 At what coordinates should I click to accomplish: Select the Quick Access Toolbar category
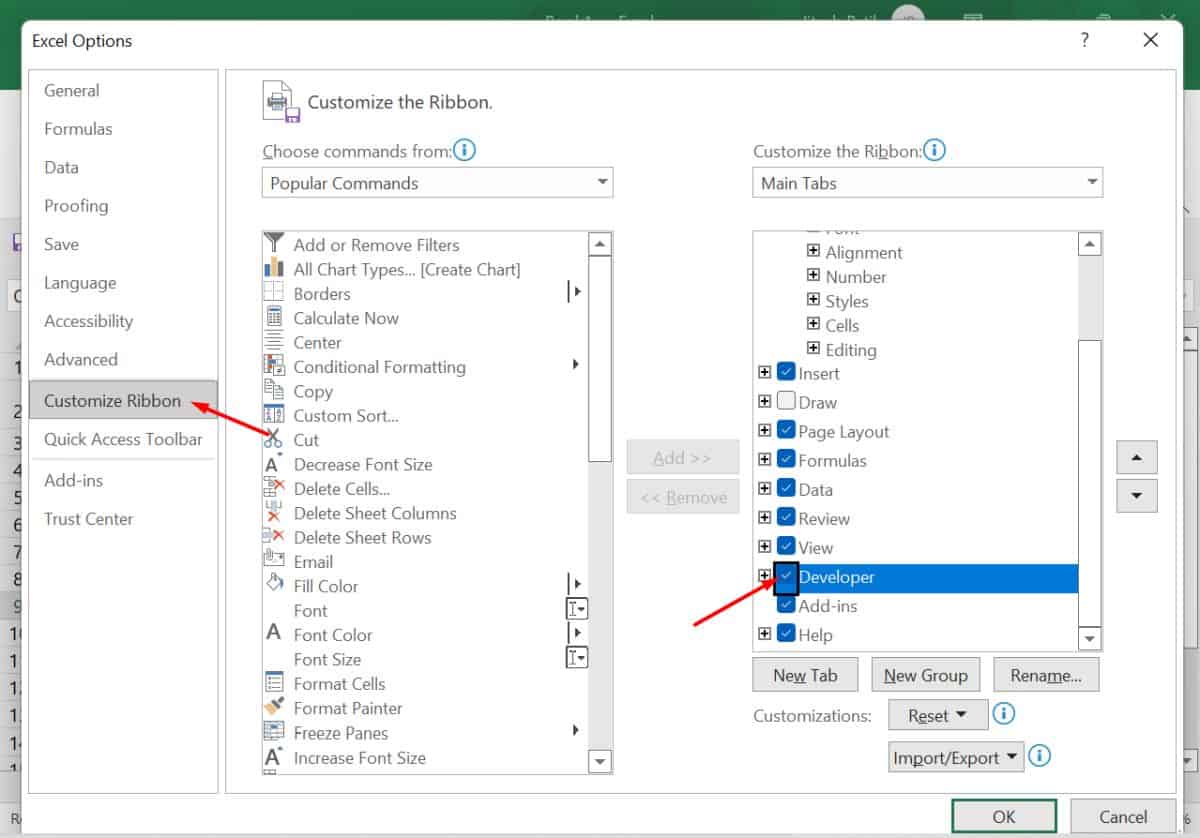[122, 440]
